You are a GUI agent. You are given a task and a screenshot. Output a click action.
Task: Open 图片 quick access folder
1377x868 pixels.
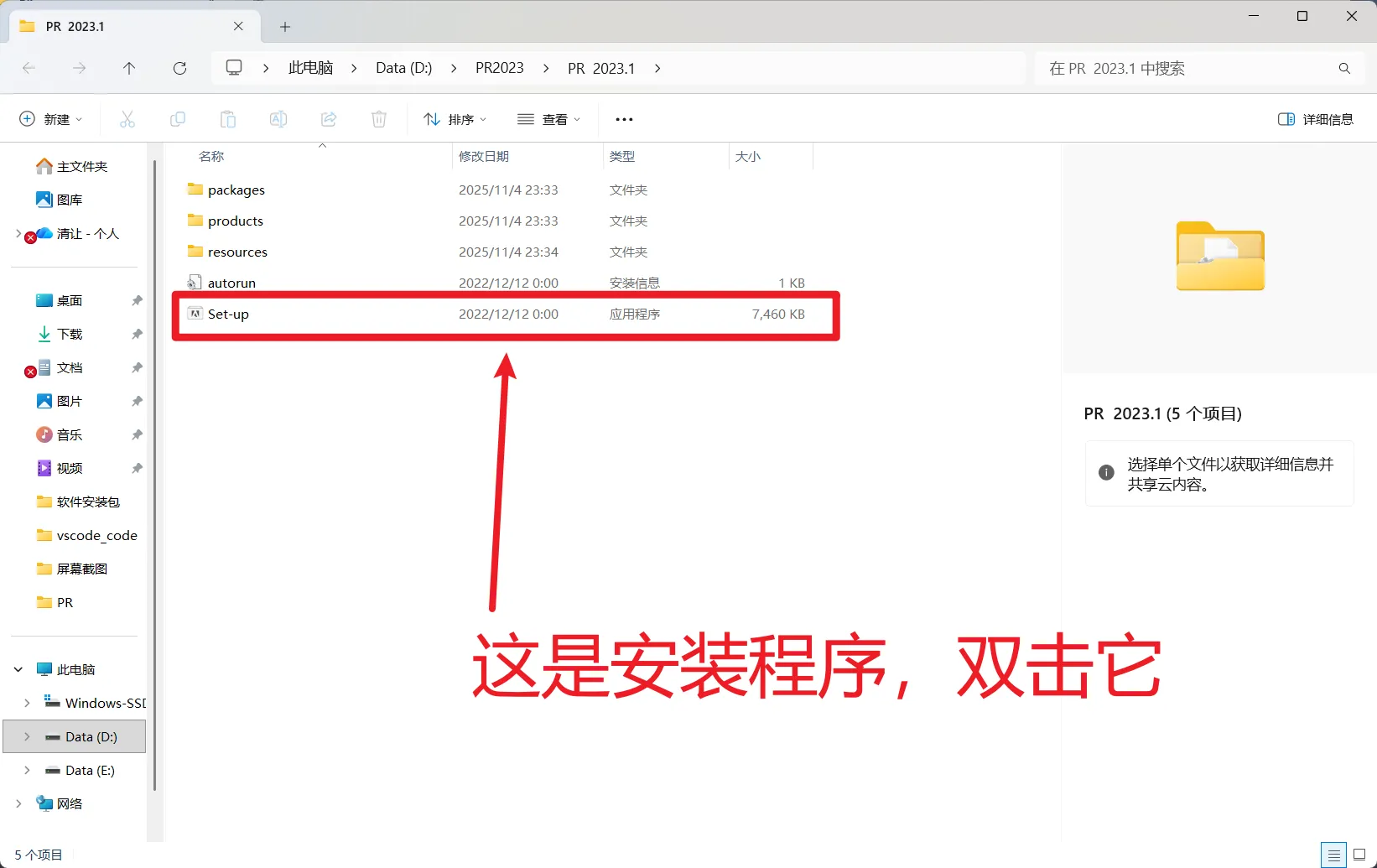[60, 401]
